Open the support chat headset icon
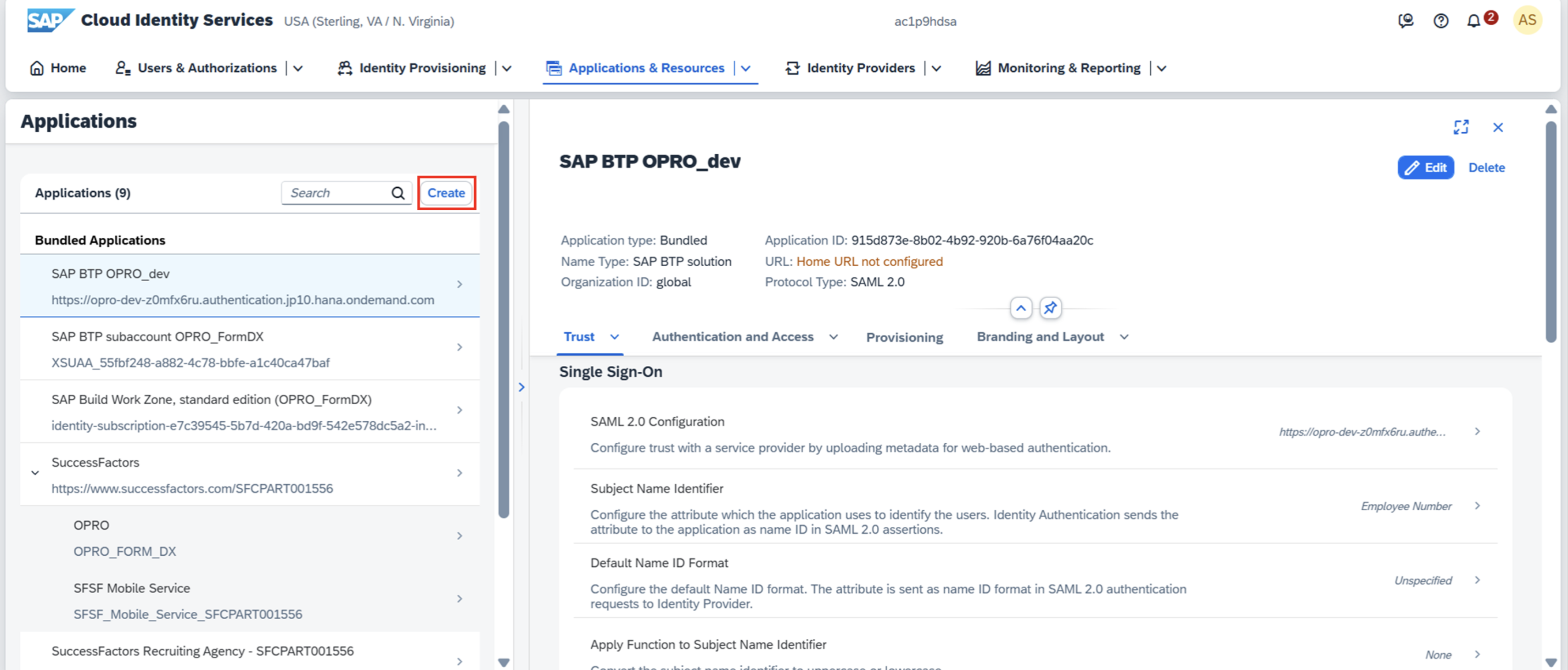 (1406, 21)
